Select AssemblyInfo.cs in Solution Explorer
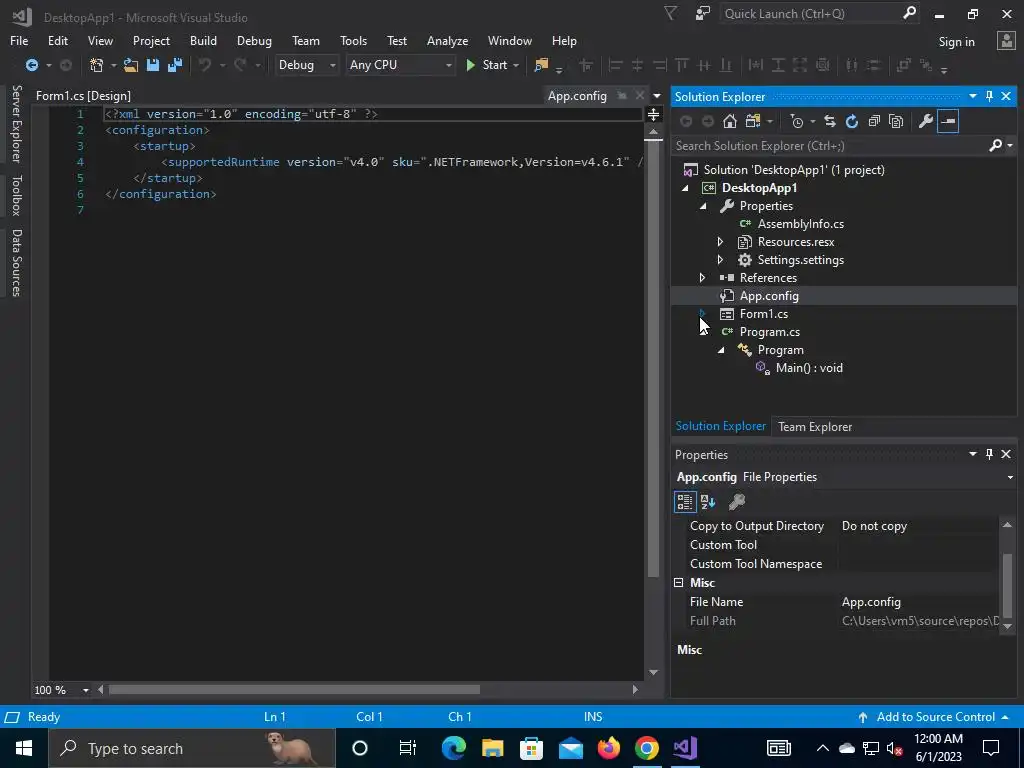The height and width of the screenshot is (768, 1024). pos(801,224)
